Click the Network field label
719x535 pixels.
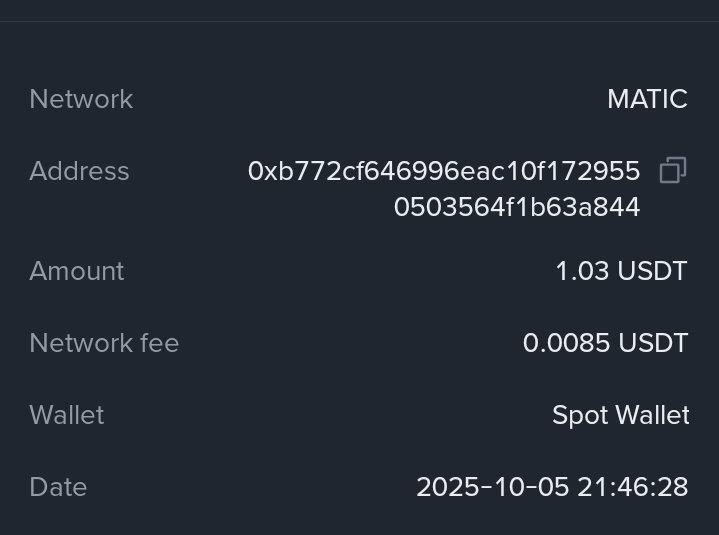[81, 99]
